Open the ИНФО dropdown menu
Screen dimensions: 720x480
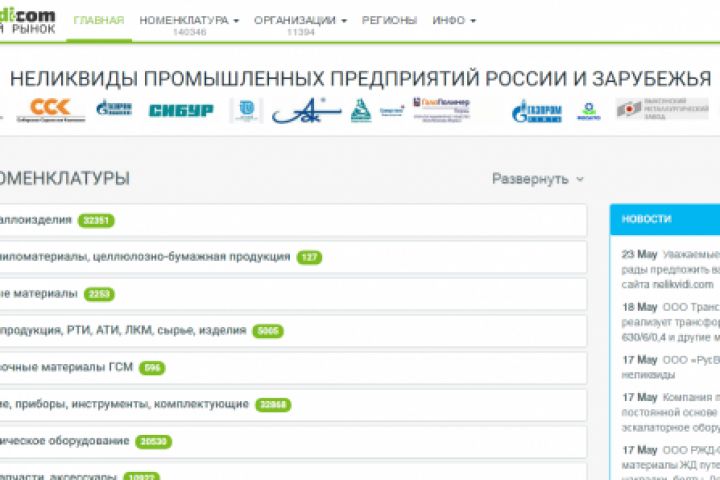(454, 20)
